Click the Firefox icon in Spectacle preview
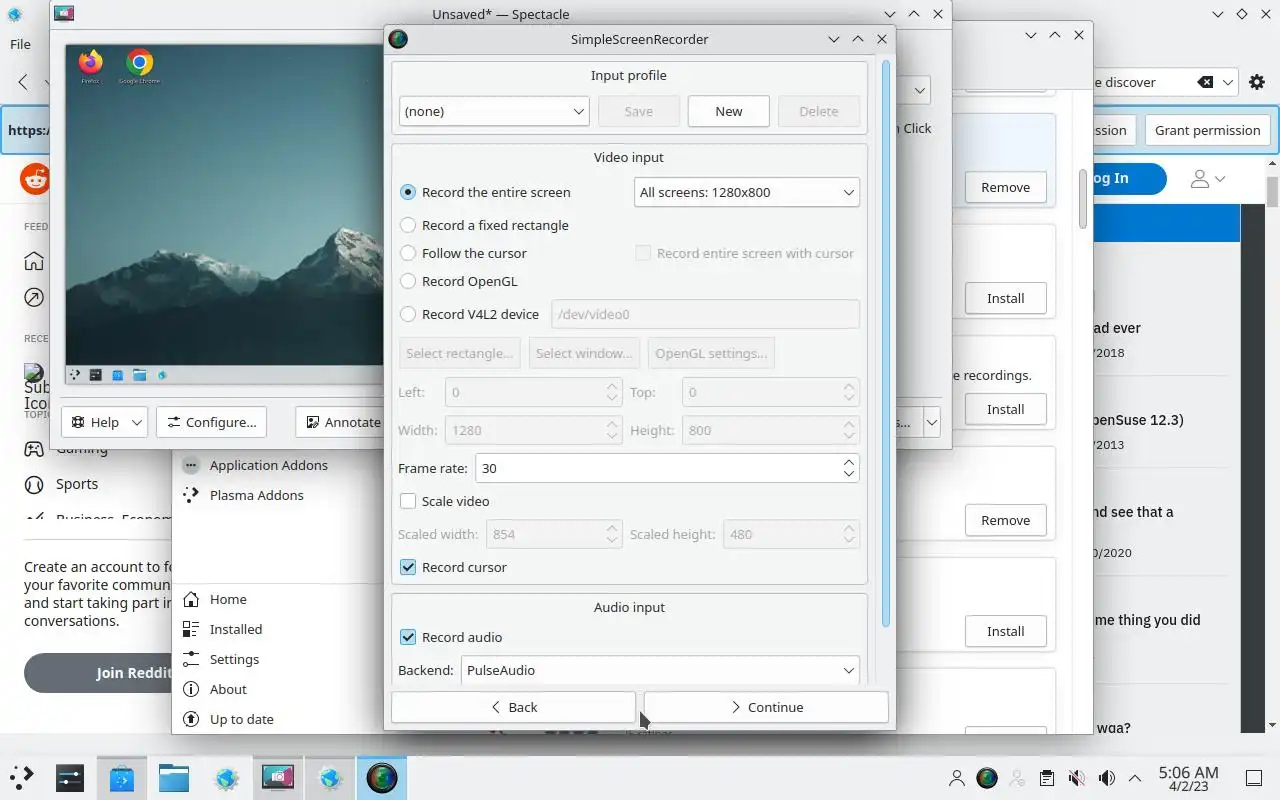The image size is (1280, 800). coord(91,64)
